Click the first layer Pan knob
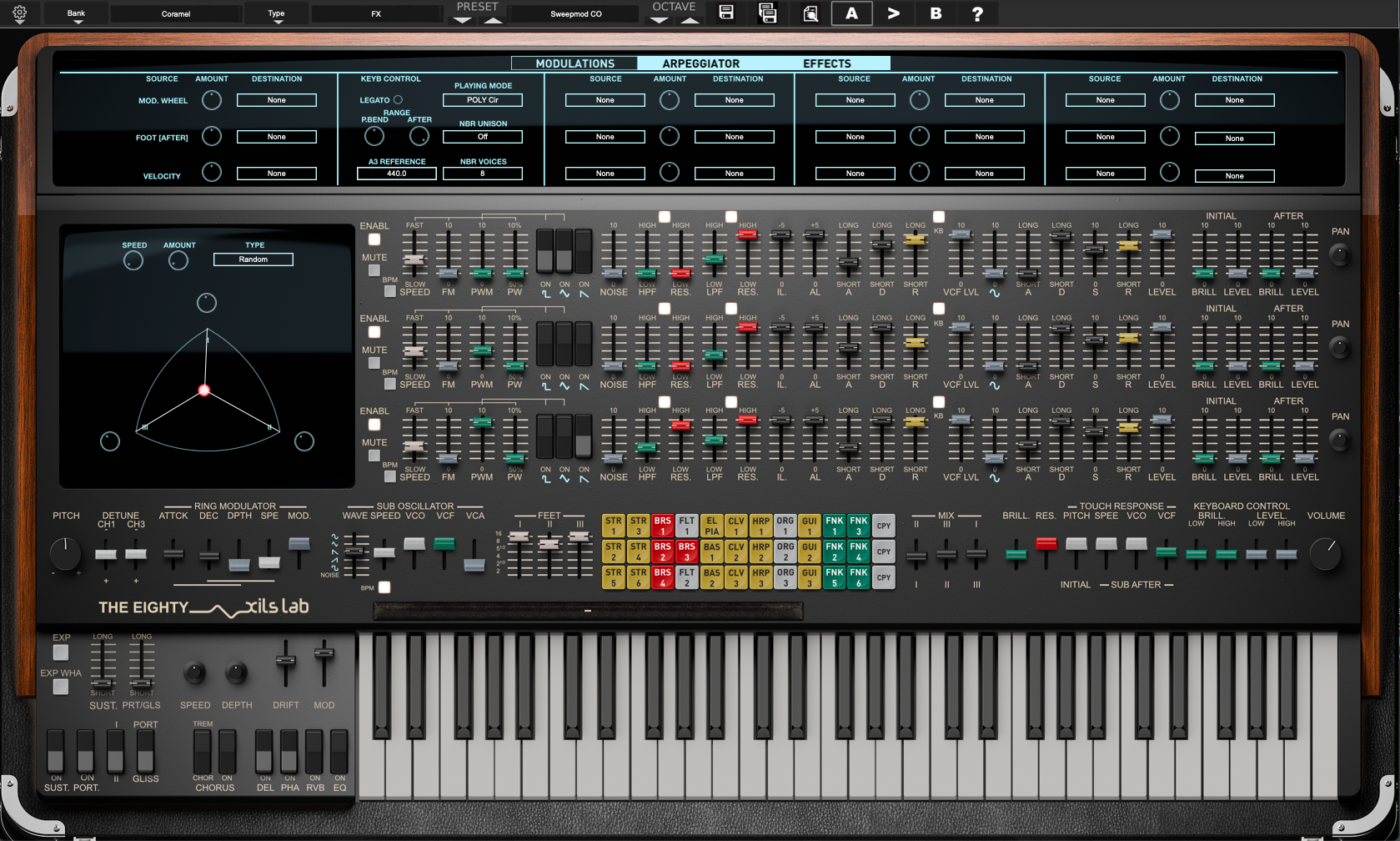 click(1339, 254)
